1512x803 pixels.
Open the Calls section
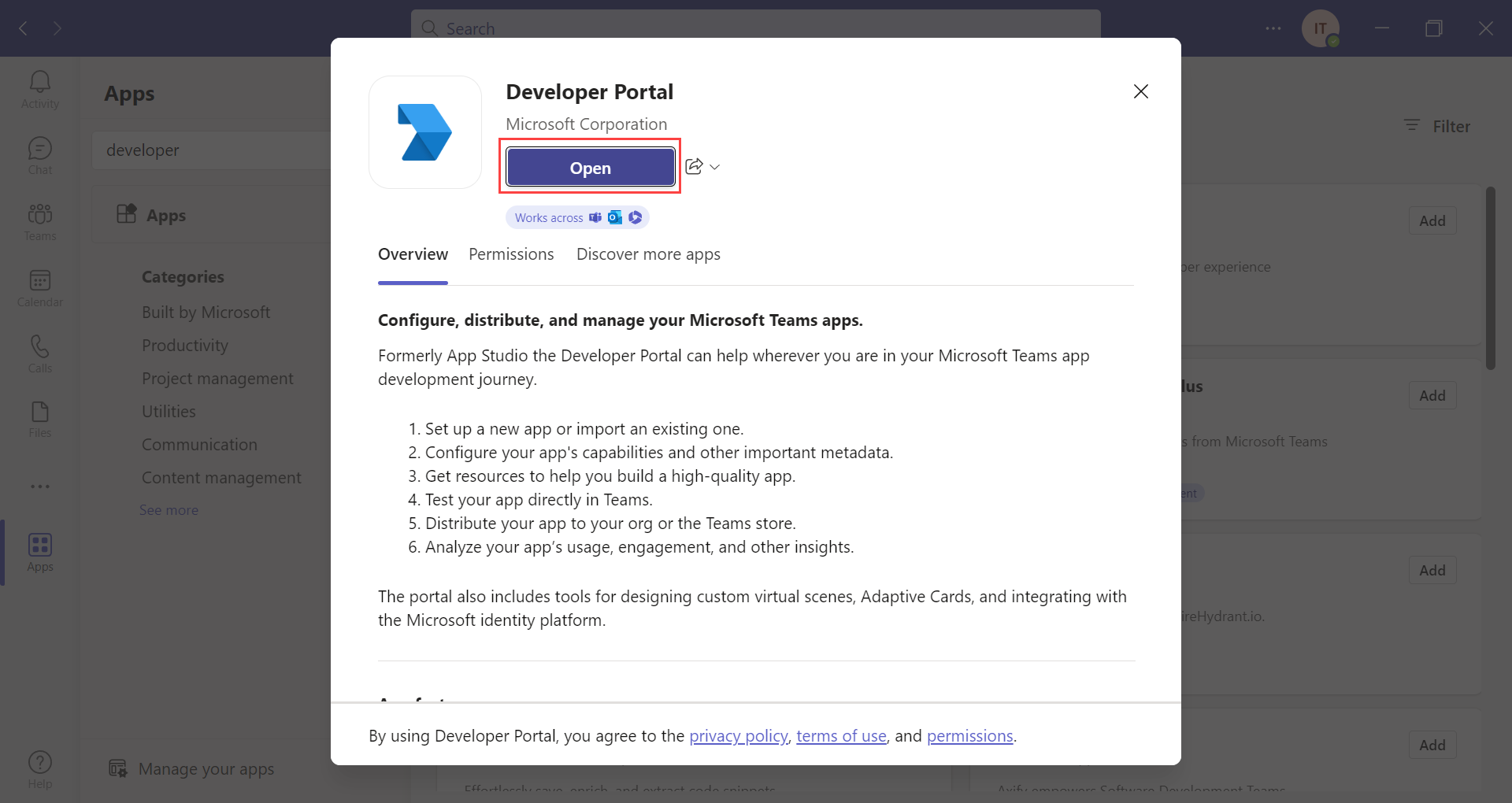pos(39,353)
